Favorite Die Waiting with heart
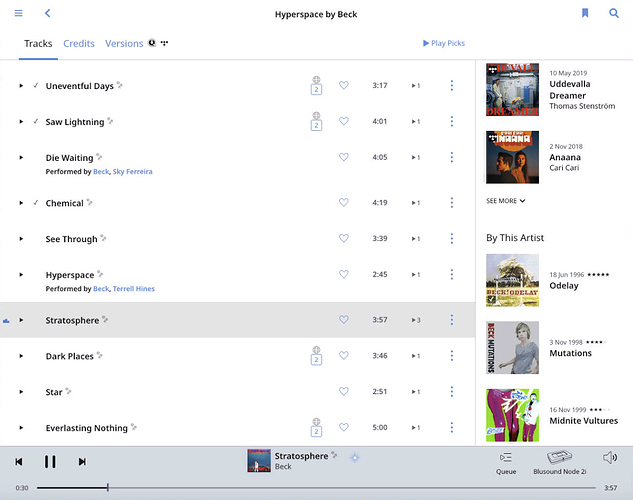The height and width of the screenshot is (500, 633). tap(344, 157)
